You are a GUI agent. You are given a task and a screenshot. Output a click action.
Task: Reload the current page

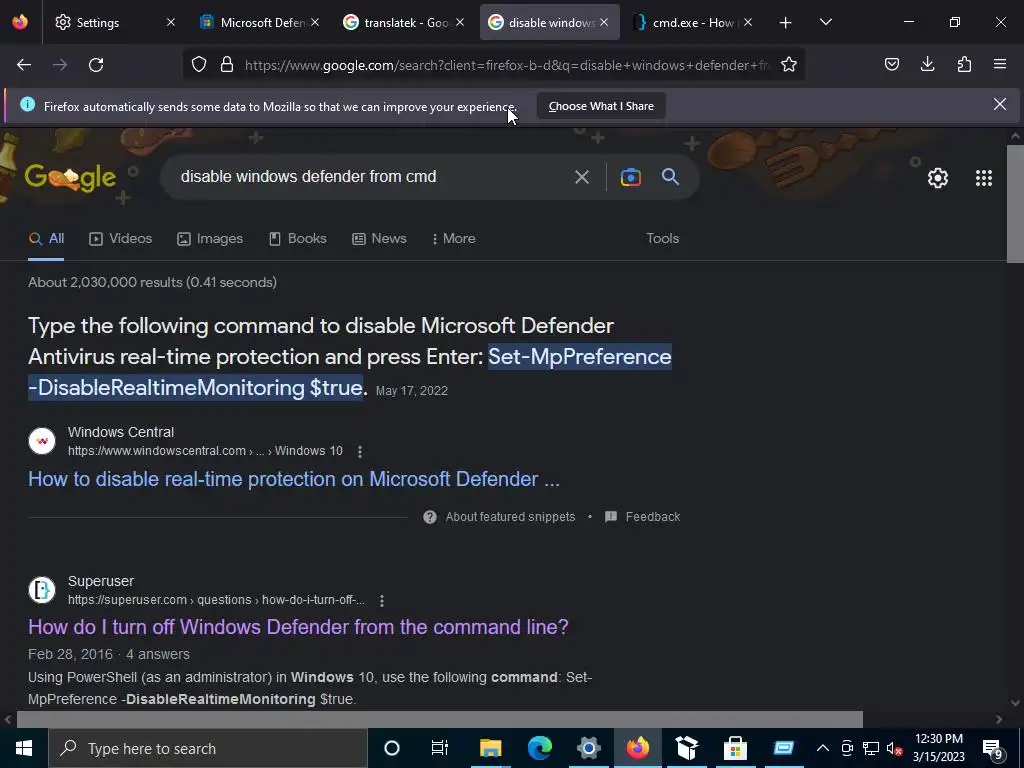tap(96, 65)
